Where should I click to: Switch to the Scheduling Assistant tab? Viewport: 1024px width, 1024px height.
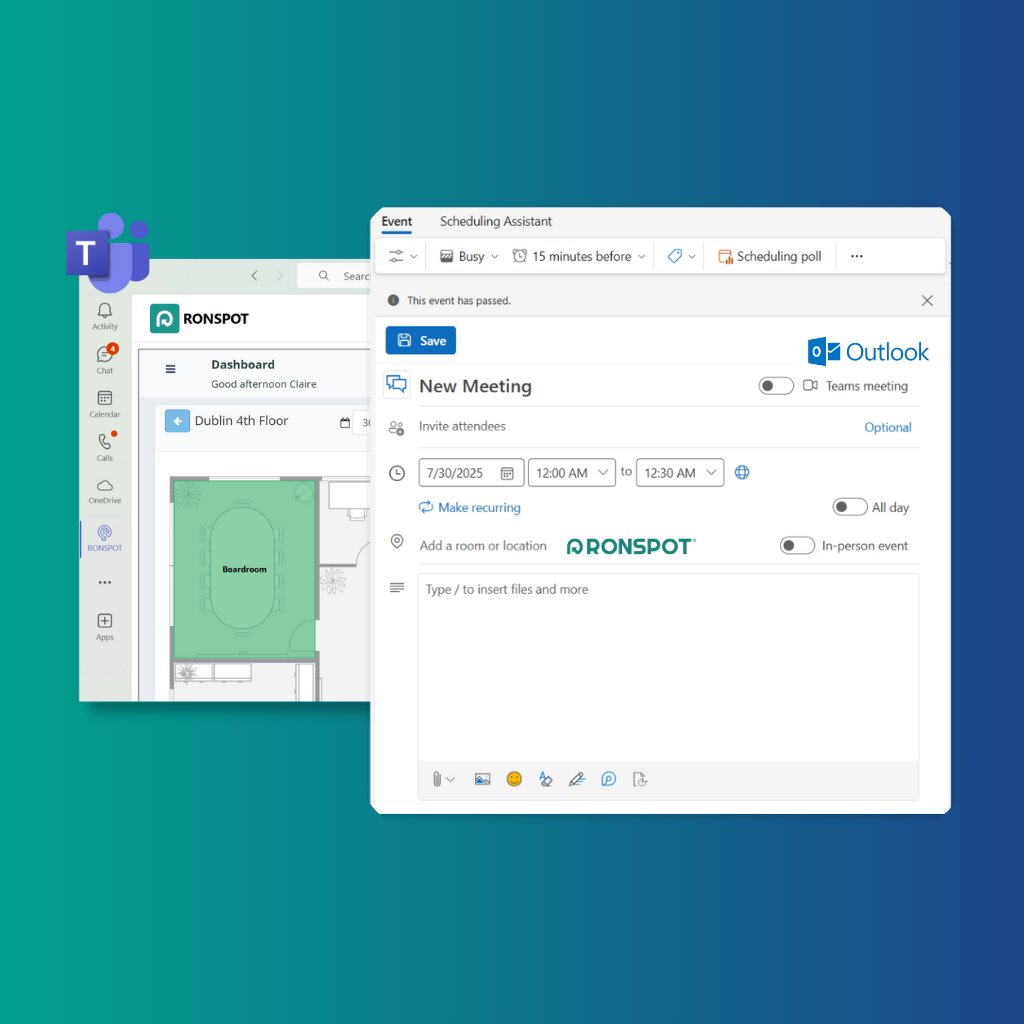pos(496,221)
